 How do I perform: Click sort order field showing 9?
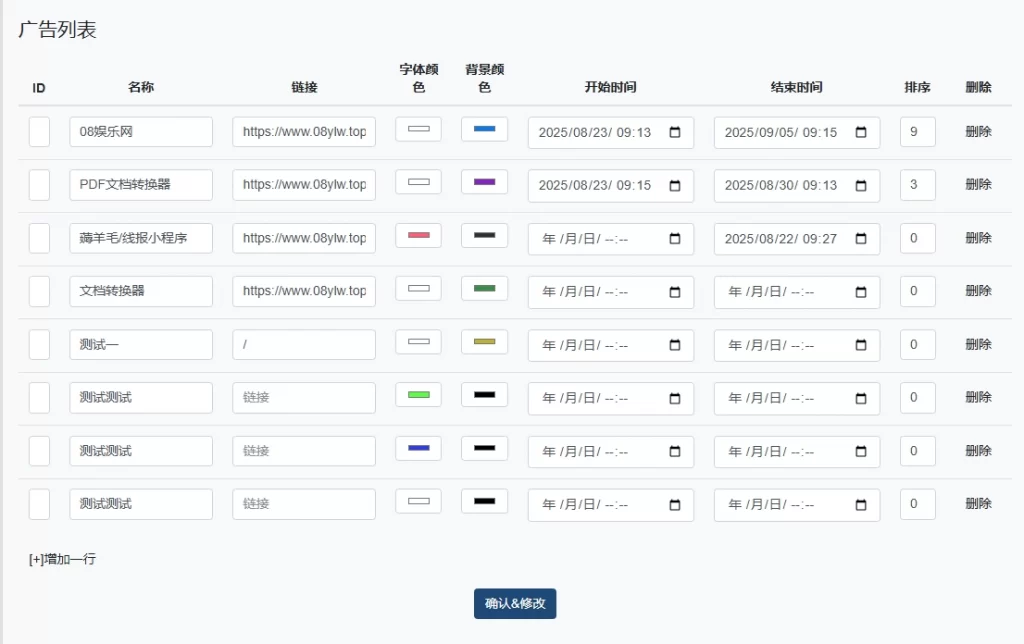[x=917, y=132]
